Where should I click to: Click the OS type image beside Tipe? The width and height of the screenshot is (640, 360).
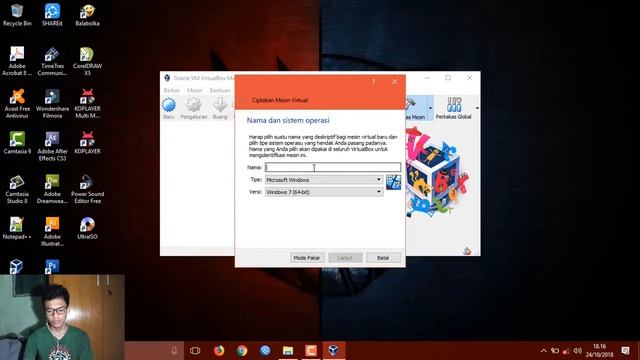pyautogui.click(x=393, y=182)
